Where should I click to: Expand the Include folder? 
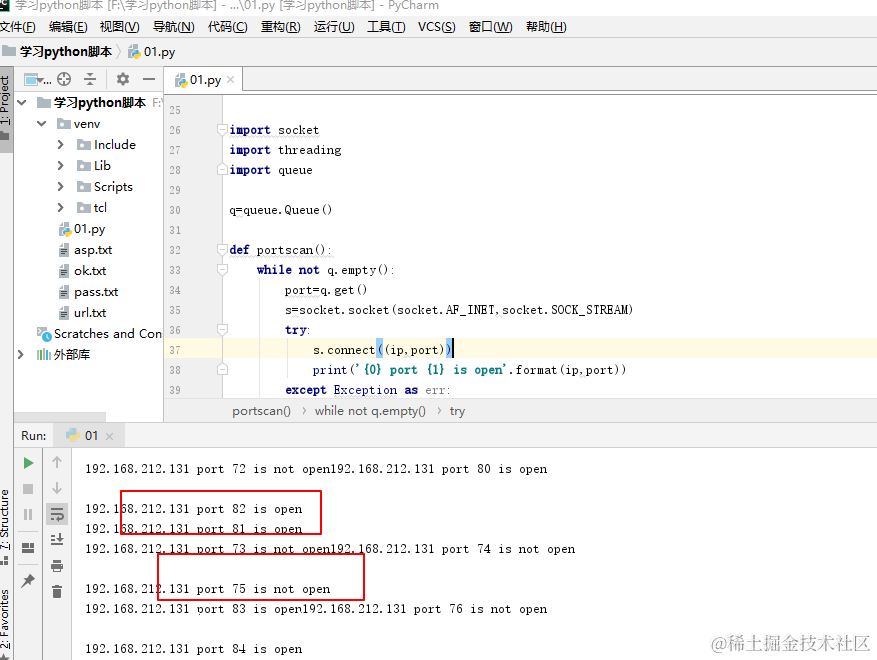[x=60, y=145]
